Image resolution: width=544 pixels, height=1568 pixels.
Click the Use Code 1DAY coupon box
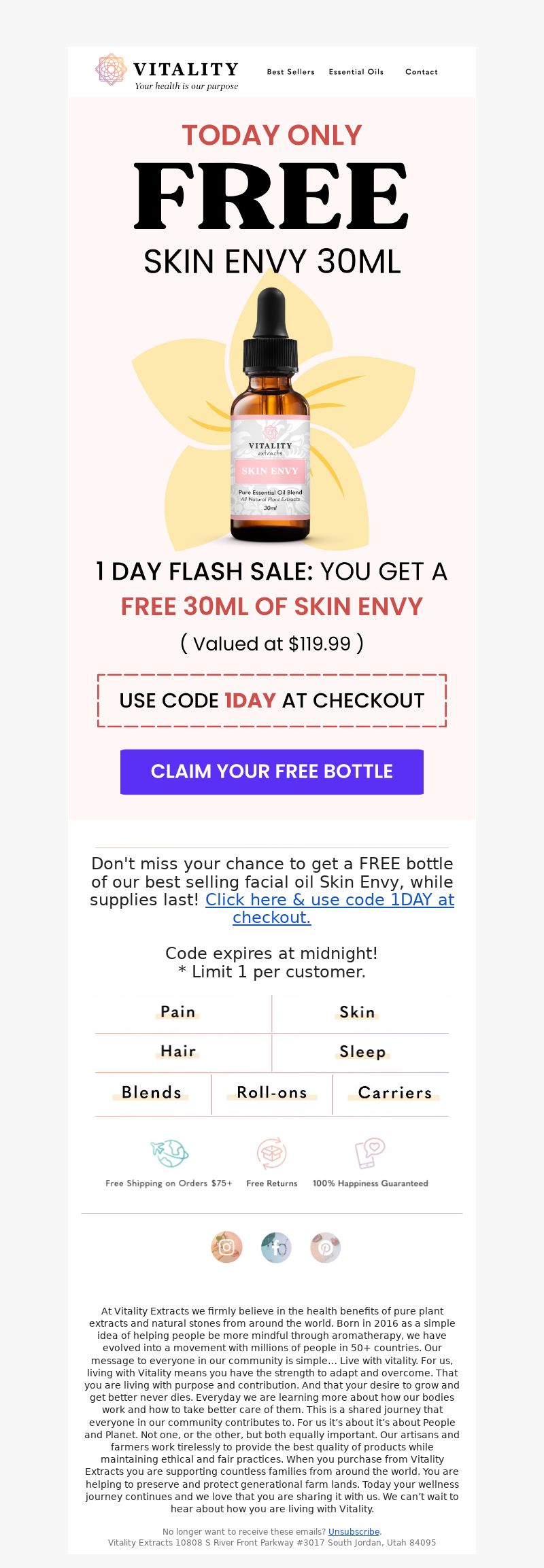(x=272, y=701)
